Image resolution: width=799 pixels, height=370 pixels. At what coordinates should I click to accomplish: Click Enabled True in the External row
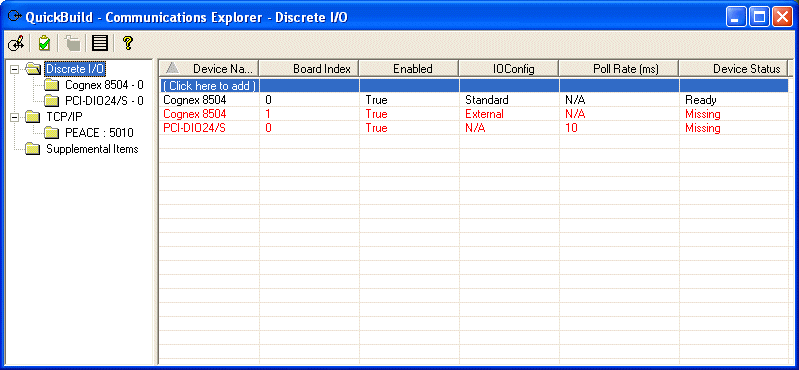pos(377,114)
